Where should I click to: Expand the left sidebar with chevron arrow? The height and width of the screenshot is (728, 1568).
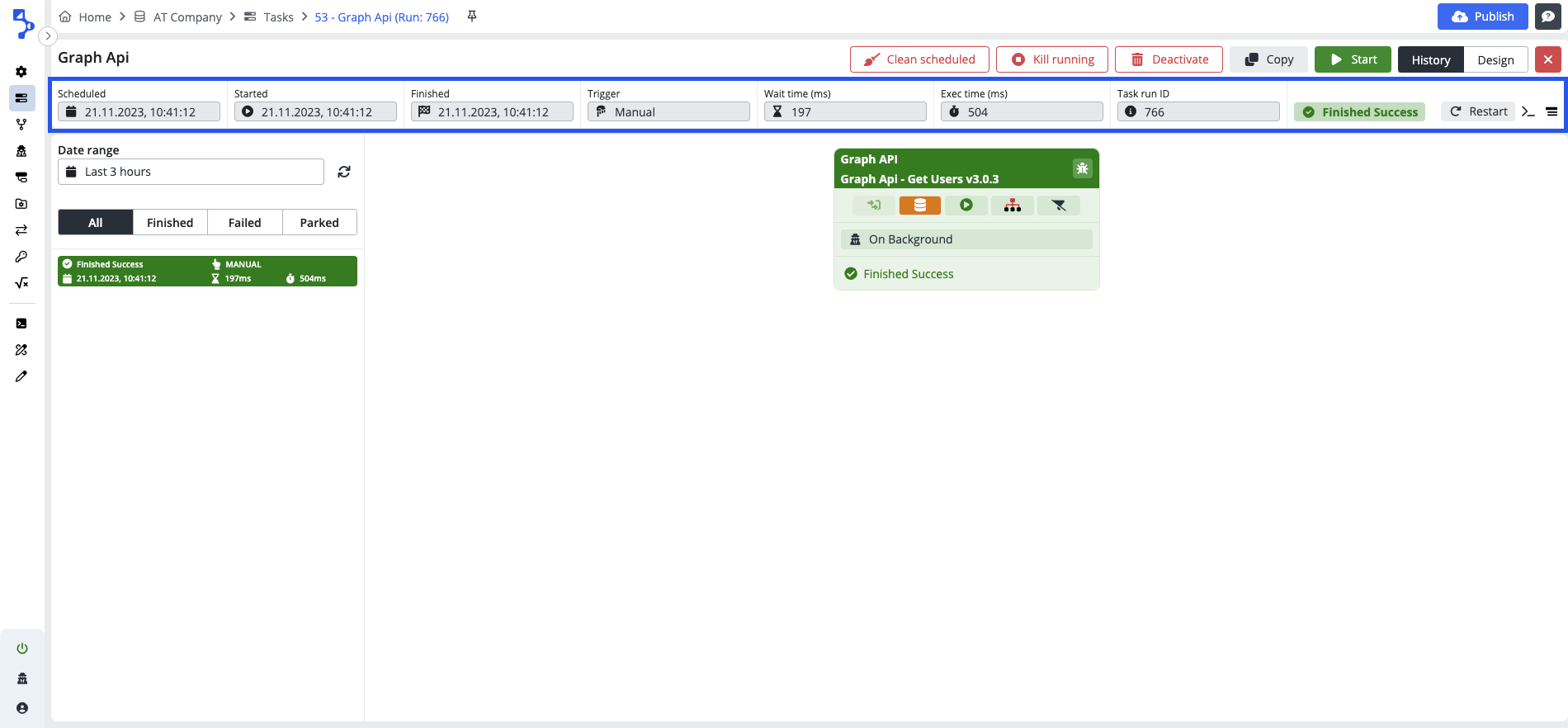click(48, 35)
